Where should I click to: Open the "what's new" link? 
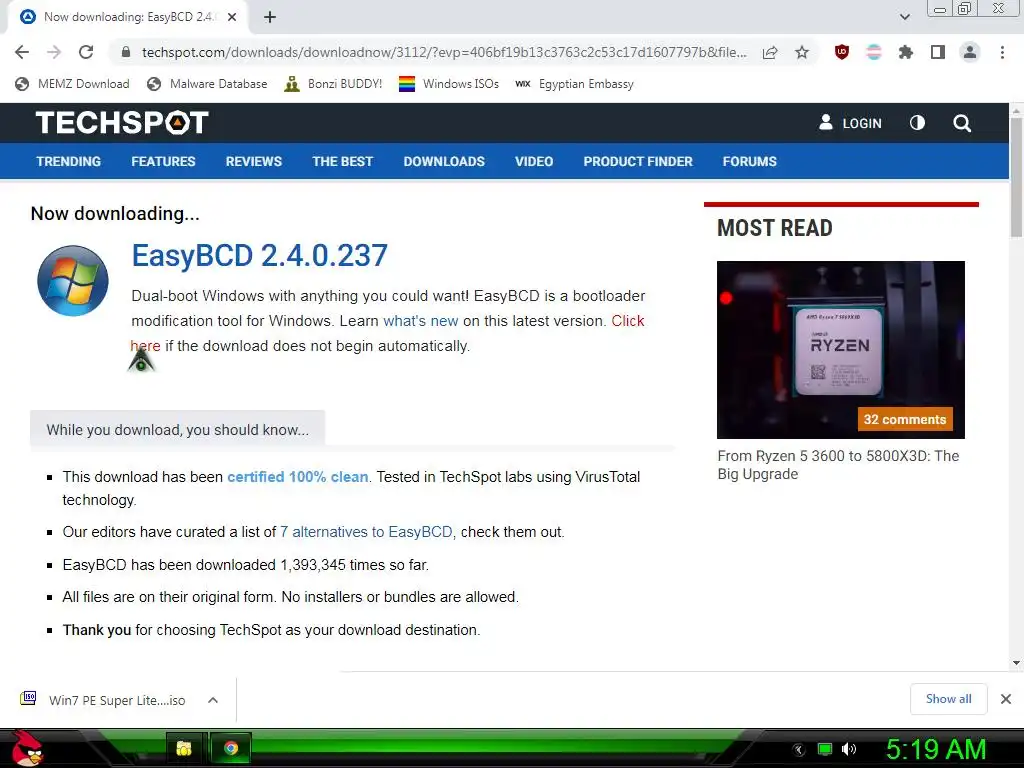click(x=421, y=321)
